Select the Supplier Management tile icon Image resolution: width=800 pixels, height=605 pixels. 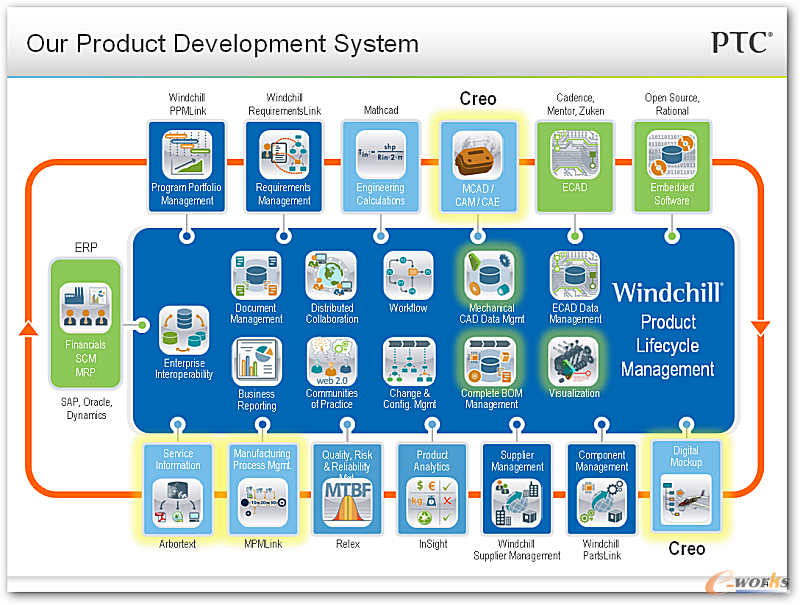[x=517, y=503]
